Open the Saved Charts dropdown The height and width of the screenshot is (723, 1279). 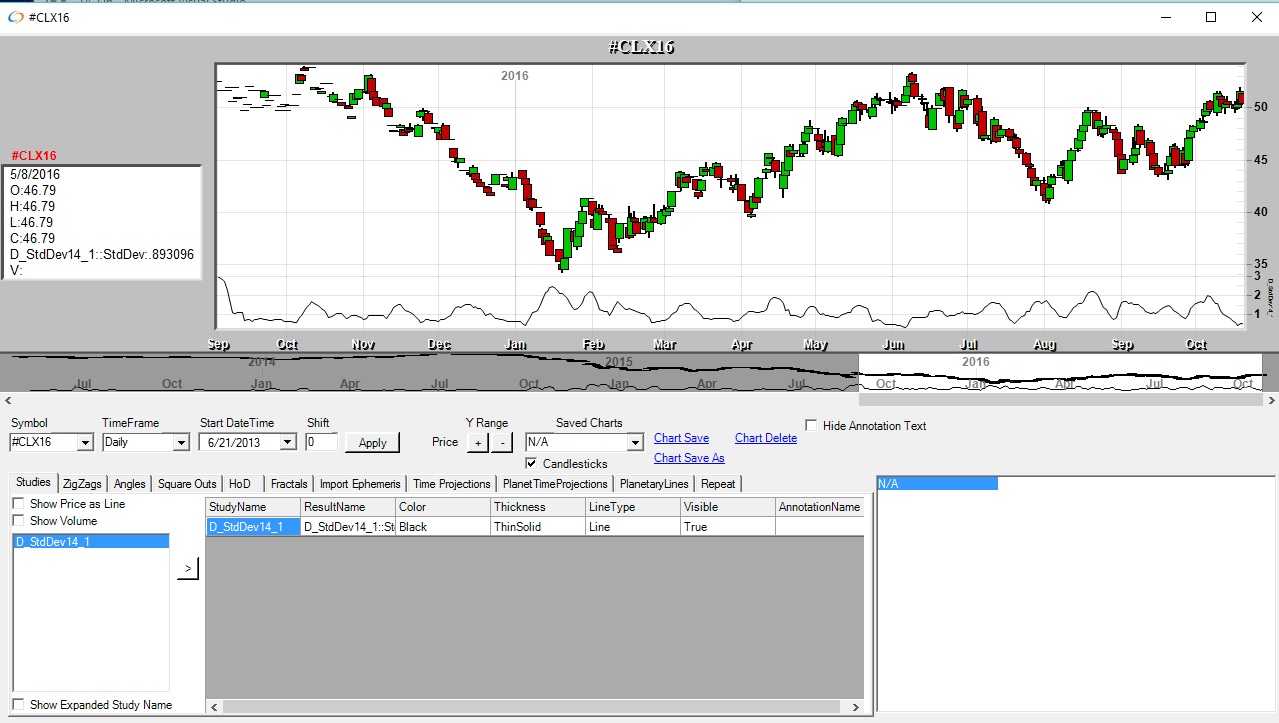[x=634, y=442]
